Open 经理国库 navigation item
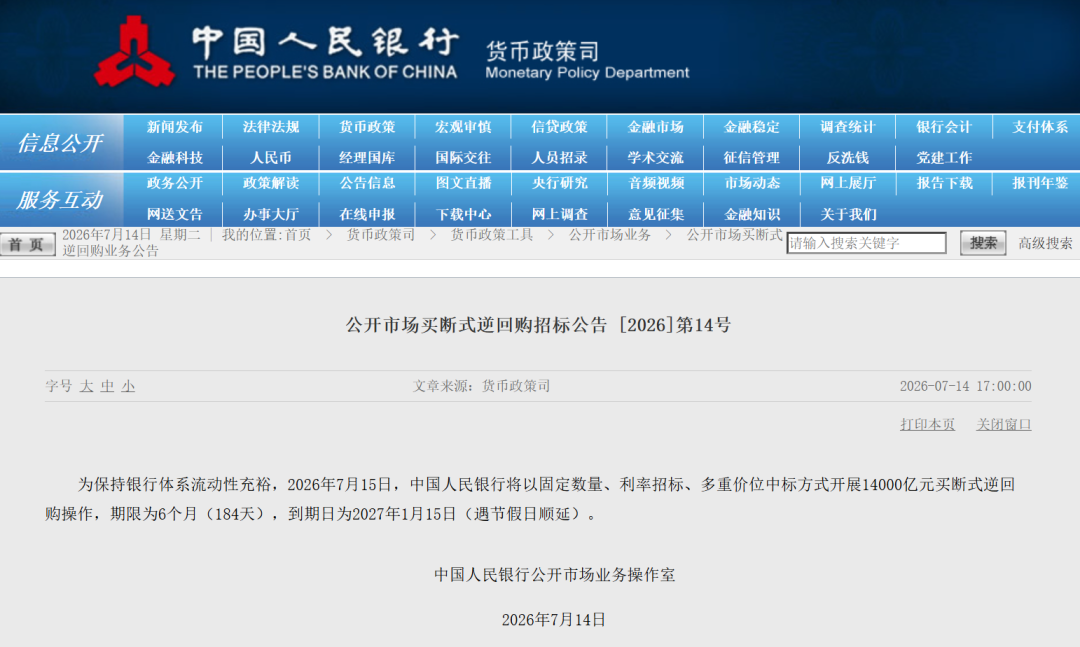This screenshot has height=647, width=1080. 367,158
